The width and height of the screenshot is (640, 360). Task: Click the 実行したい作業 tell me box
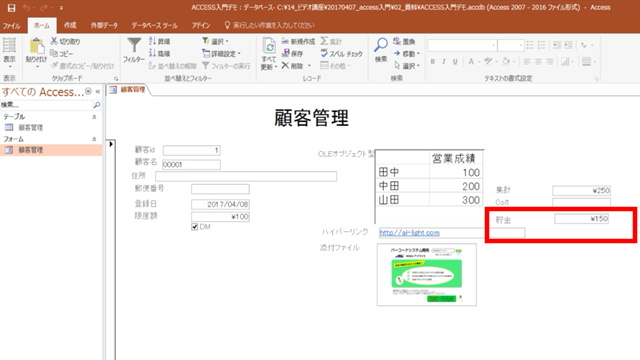coord(270,25)
